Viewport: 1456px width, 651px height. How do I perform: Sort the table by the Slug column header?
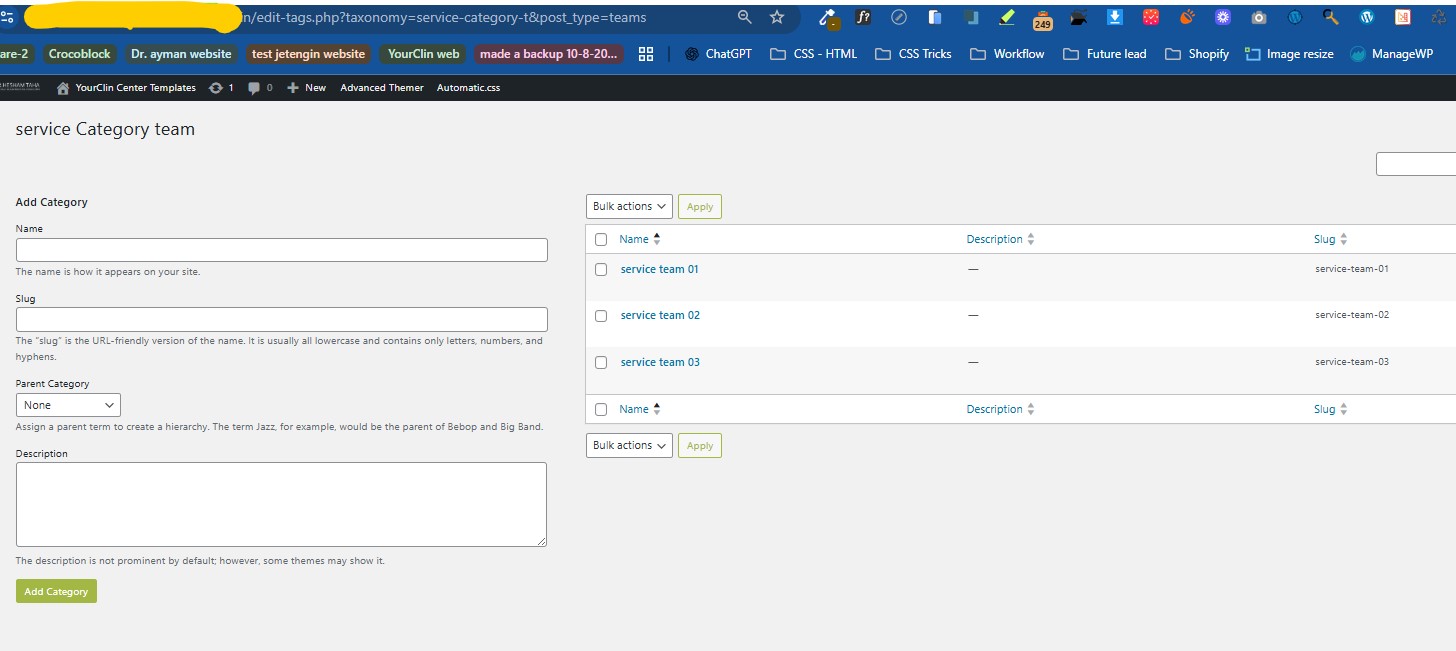(x=1325, y=240)
